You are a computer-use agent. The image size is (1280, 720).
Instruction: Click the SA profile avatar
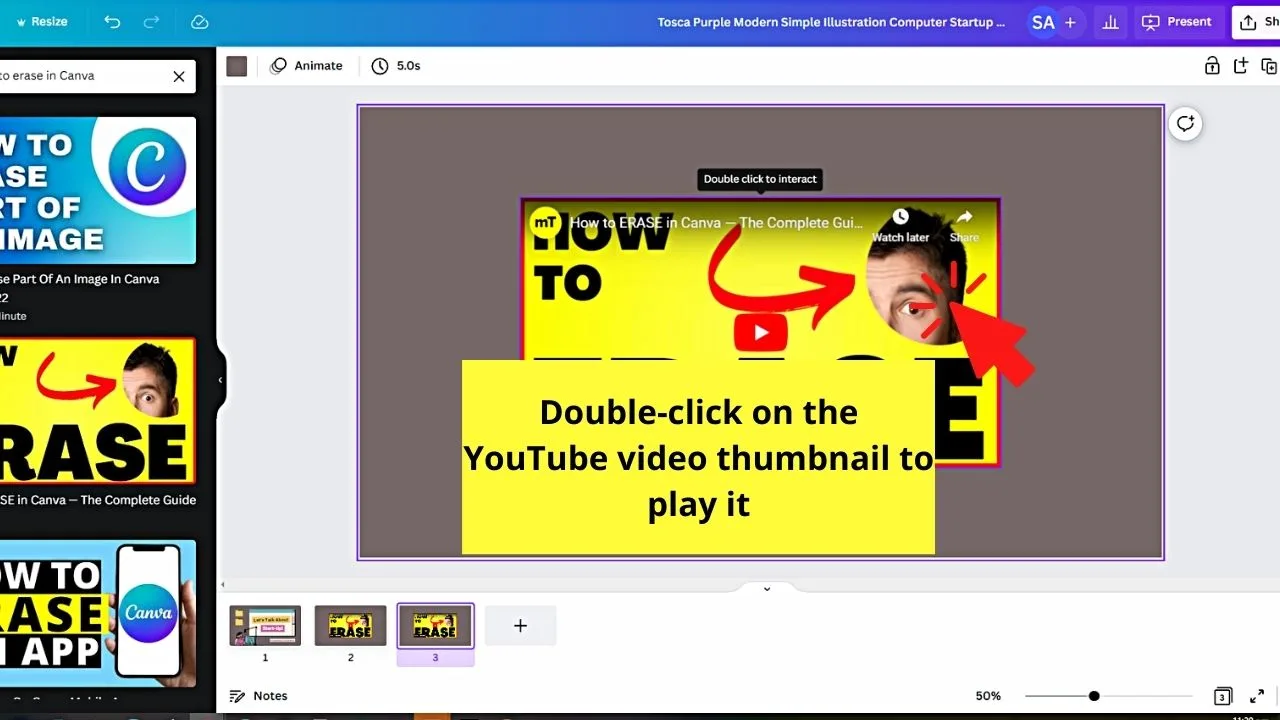click(x=1043, y=22)
